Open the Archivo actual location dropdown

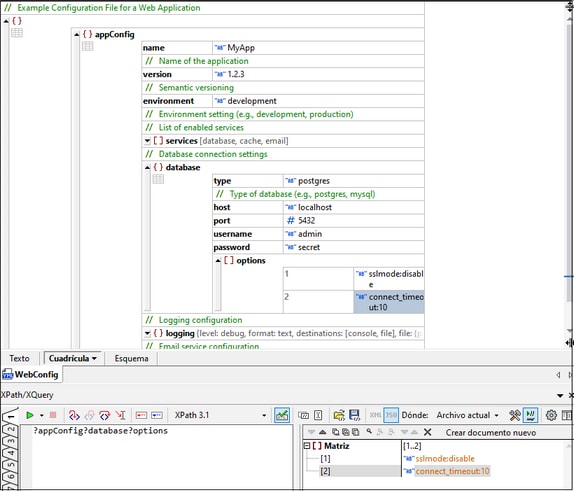coord(467,415)
